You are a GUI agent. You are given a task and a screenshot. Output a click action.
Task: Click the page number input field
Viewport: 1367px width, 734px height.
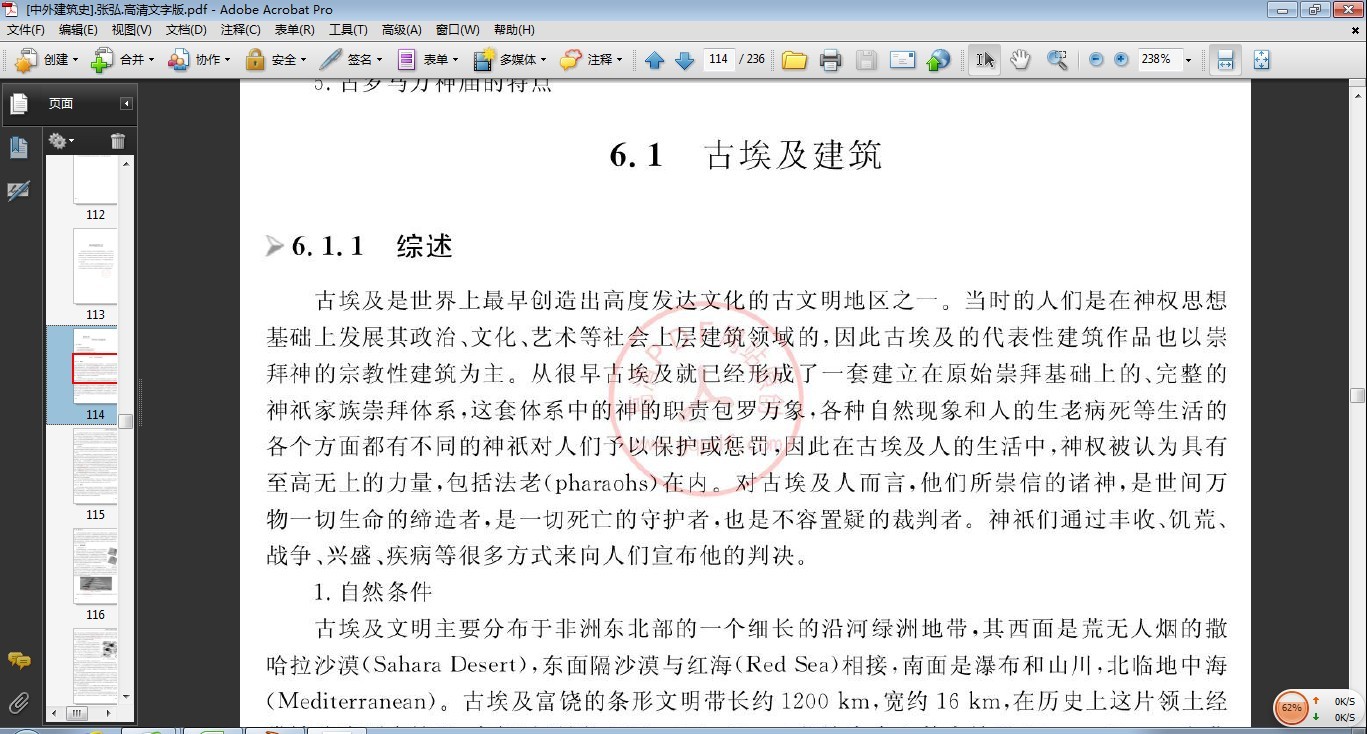point(718,59)
